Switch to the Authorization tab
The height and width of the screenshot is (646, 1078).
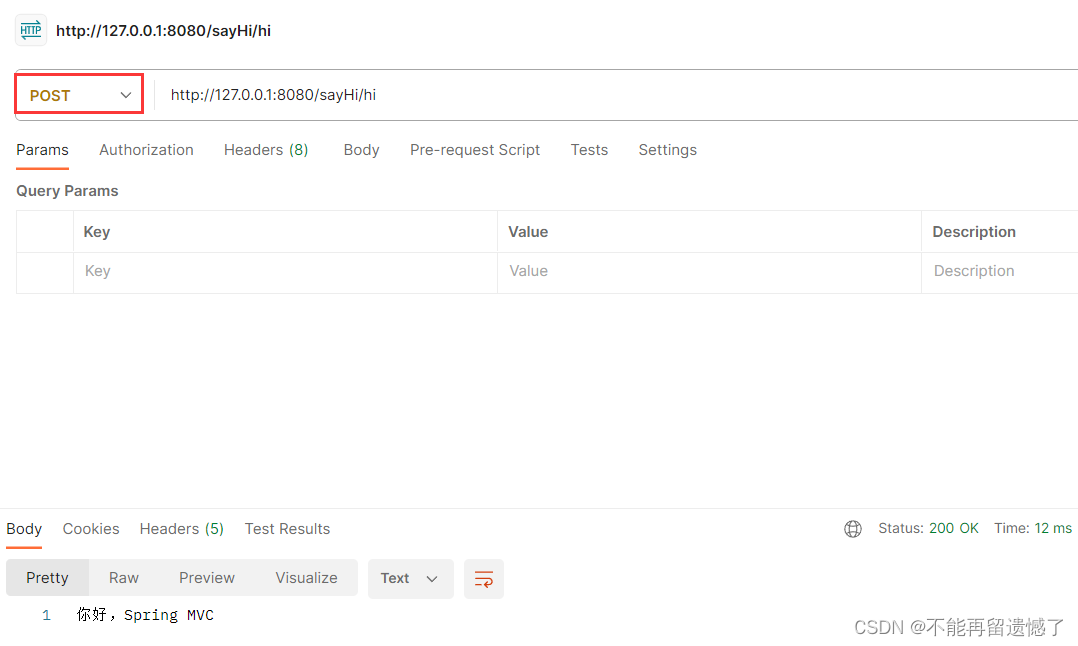tap(146, 150)
